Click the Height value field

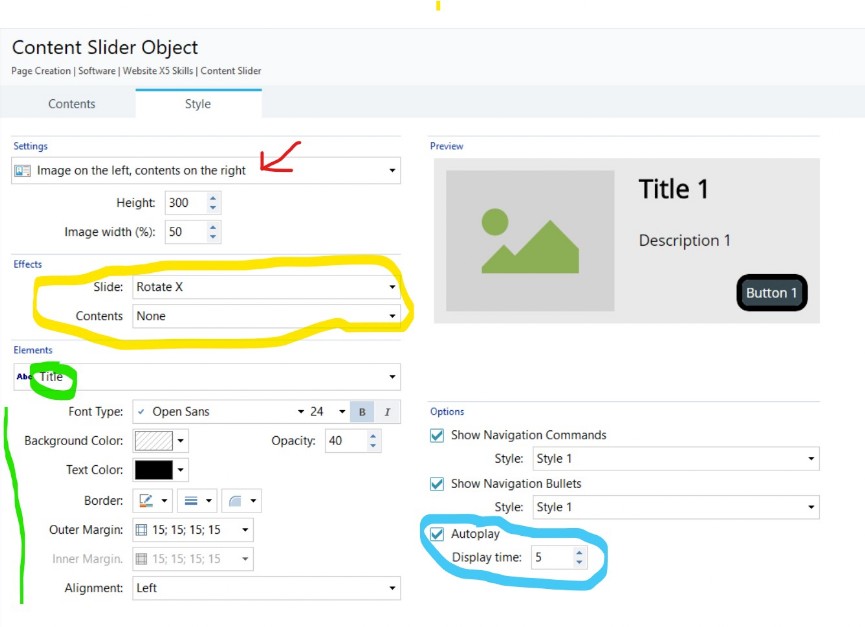pos(186,202)
